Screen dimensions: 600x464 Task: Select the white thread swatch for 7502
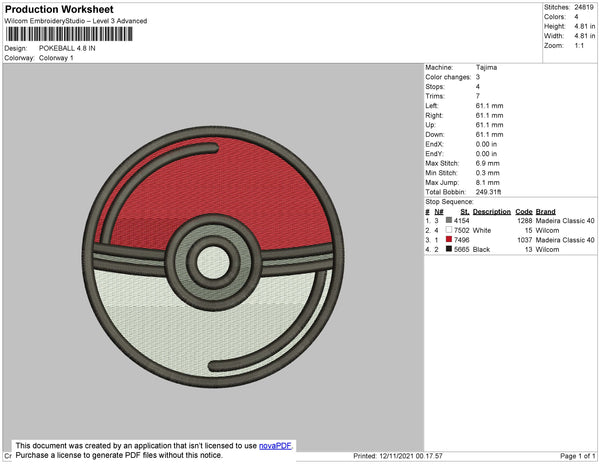(x=449, y=230)
